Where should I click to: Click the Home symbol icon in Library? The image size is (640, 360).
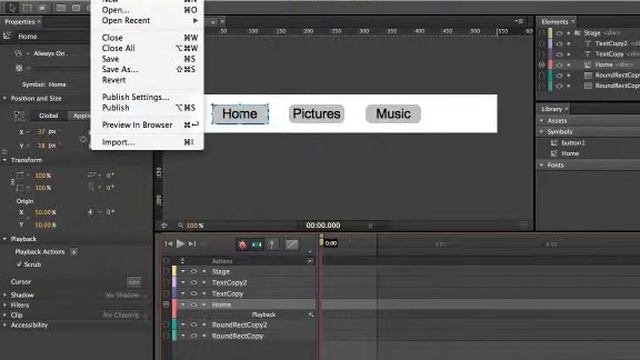coord(554,153)
